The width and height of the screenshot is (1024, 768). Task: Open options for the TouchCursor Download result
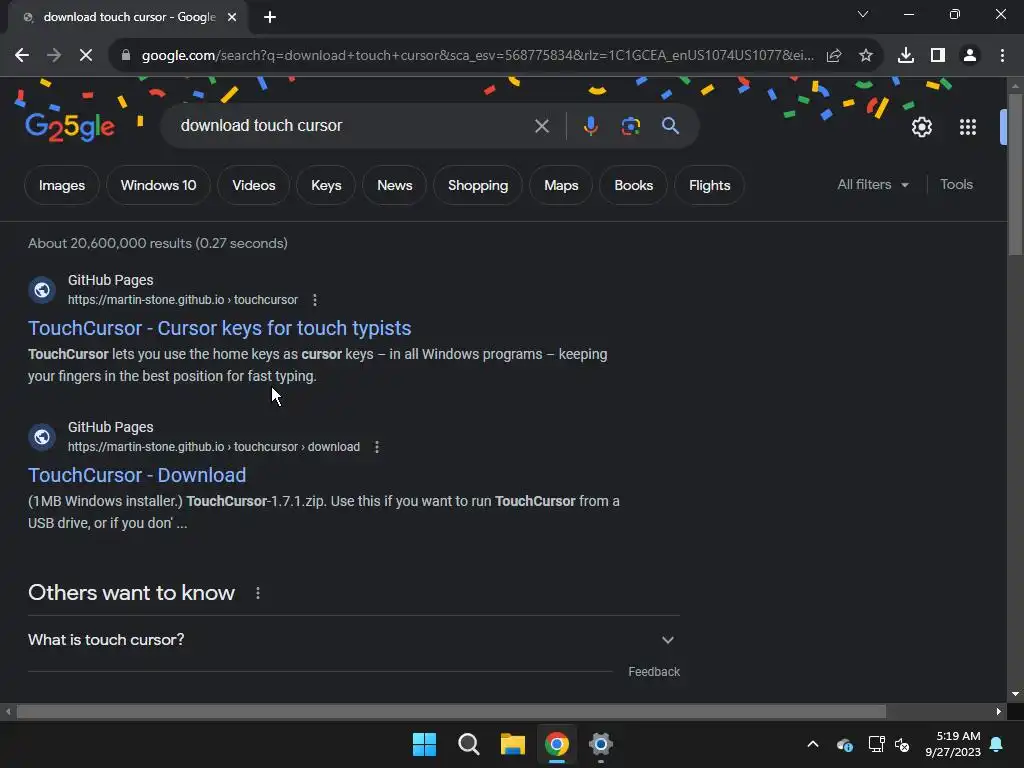pyautogui.click(x=377, y=447)
